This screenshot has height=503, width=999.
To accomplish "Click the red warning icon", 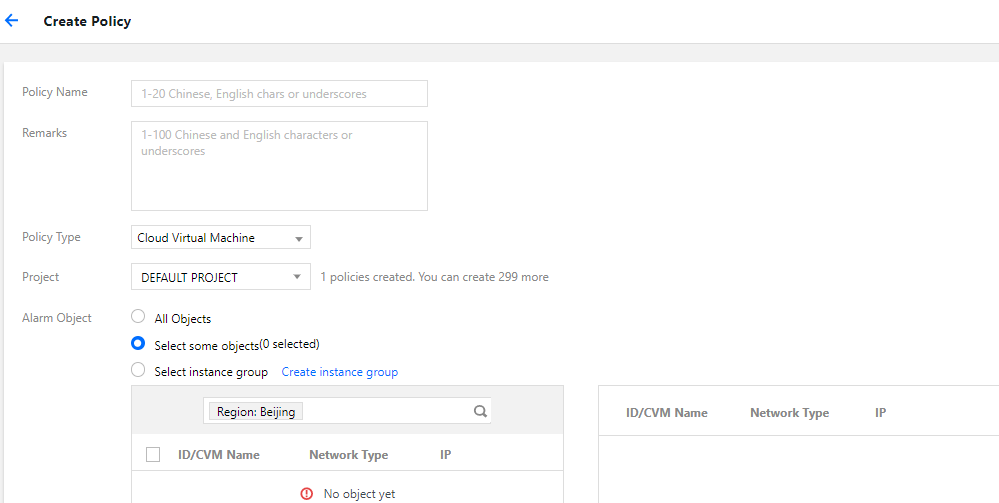I will click(x=307, y=494).
